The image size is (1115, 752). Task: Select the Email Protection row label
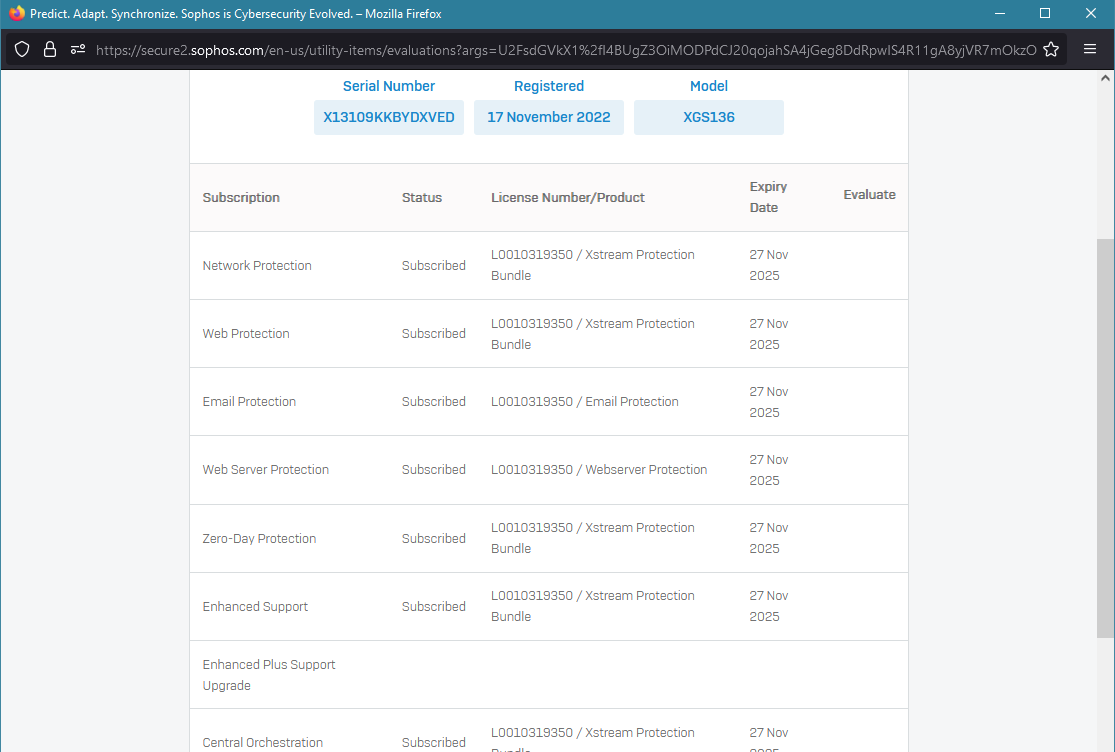tap(249, 402)
